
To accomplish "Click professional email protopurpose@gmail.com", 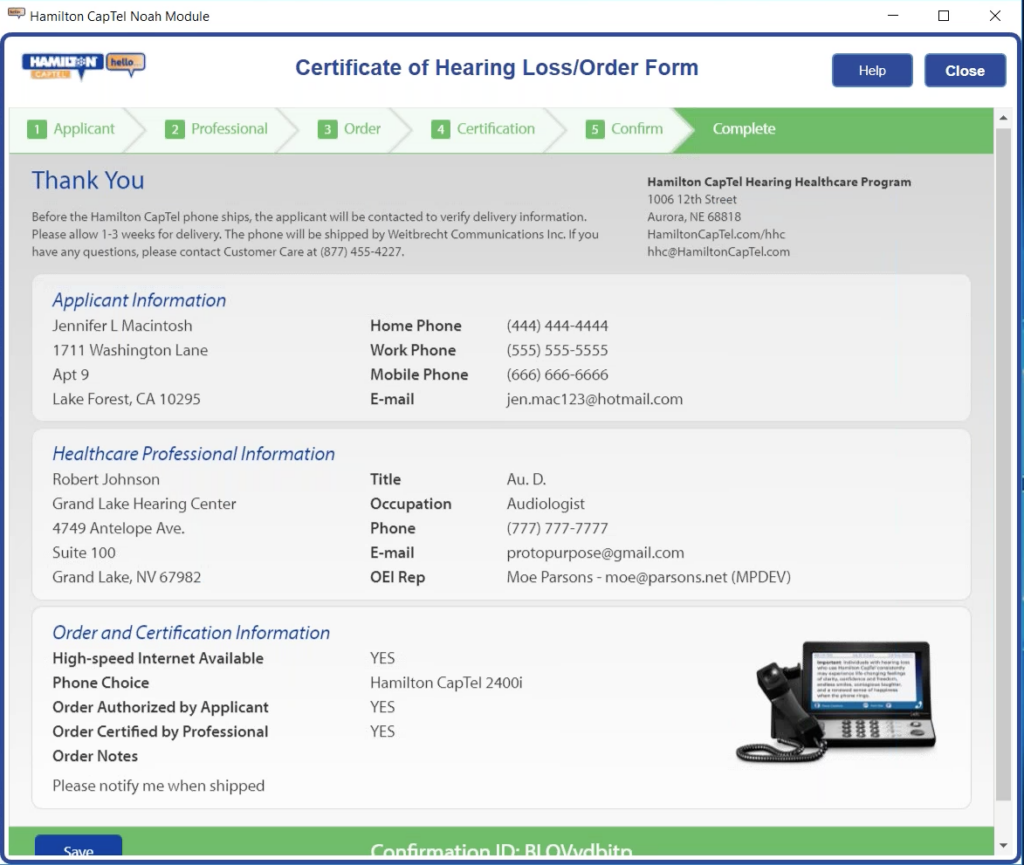I will (596, 553).
